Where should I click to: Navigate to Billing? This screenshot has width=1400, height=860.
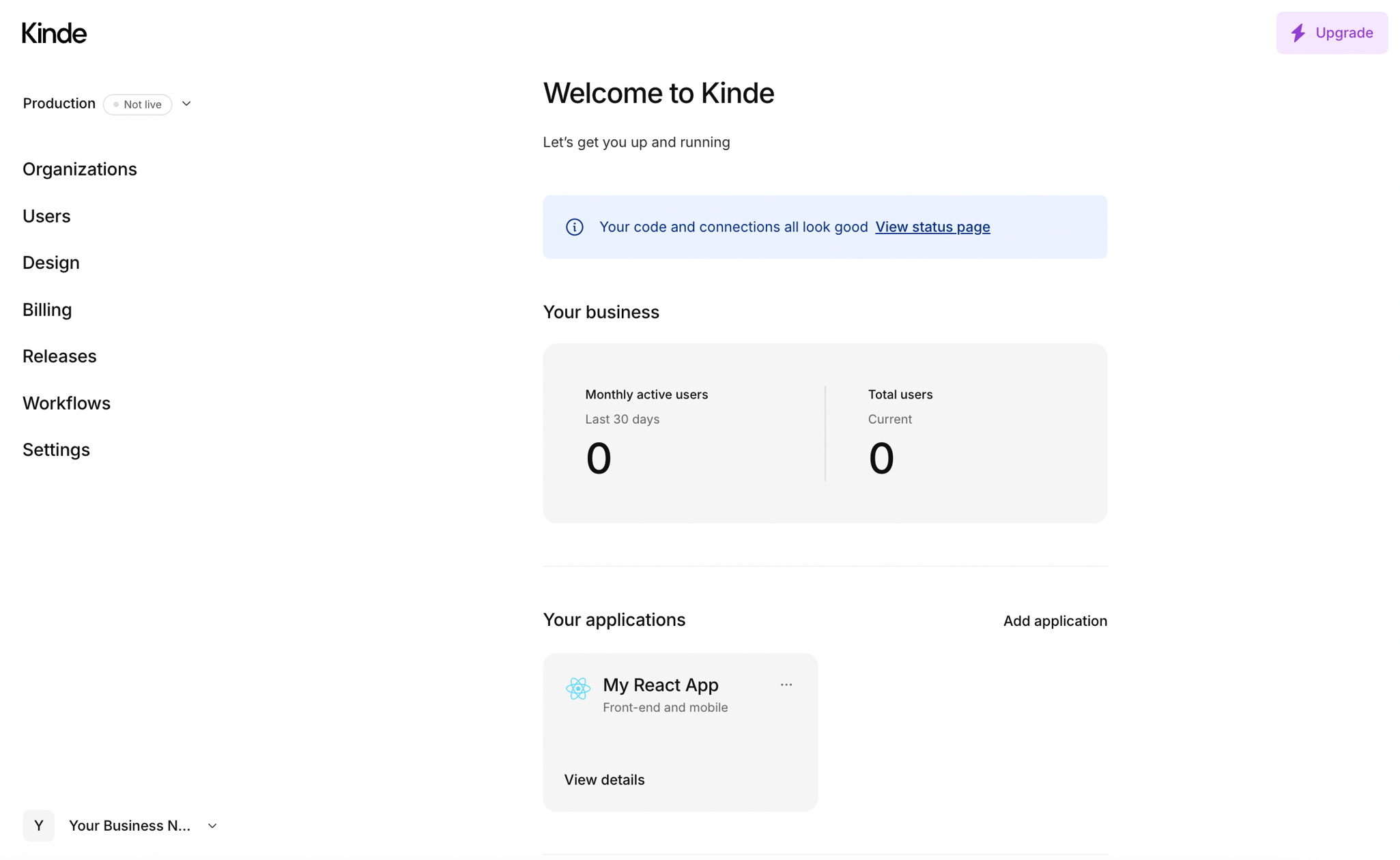[x=47, y=310]
